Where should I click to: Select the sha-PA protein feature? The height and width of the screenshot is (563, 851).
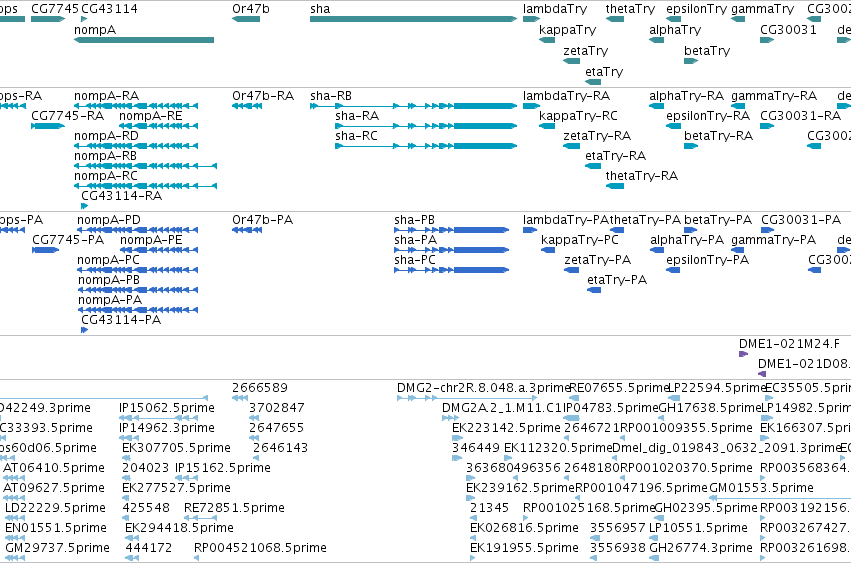tap(452, 250)
